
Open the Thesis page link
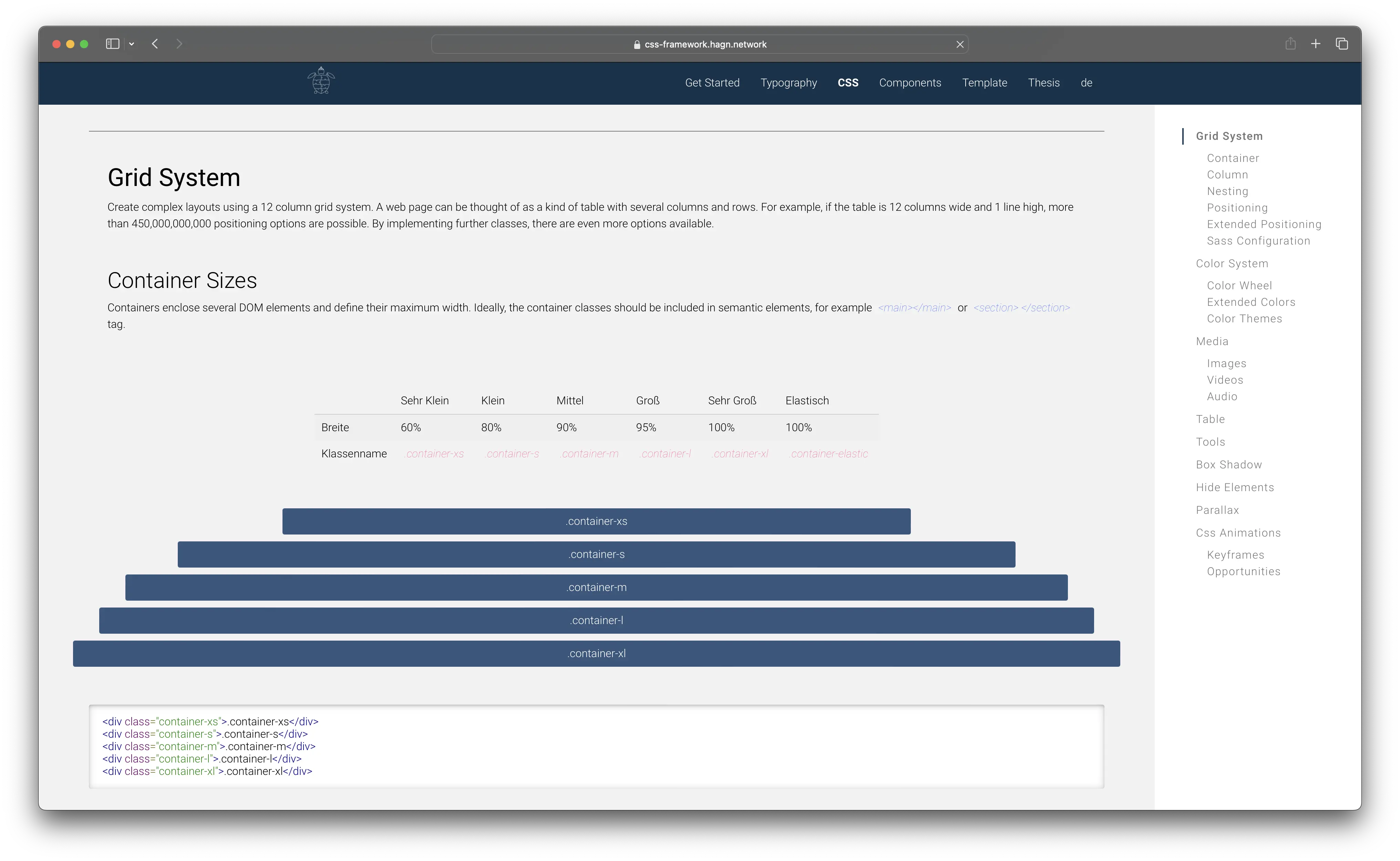pos(1043,83)
